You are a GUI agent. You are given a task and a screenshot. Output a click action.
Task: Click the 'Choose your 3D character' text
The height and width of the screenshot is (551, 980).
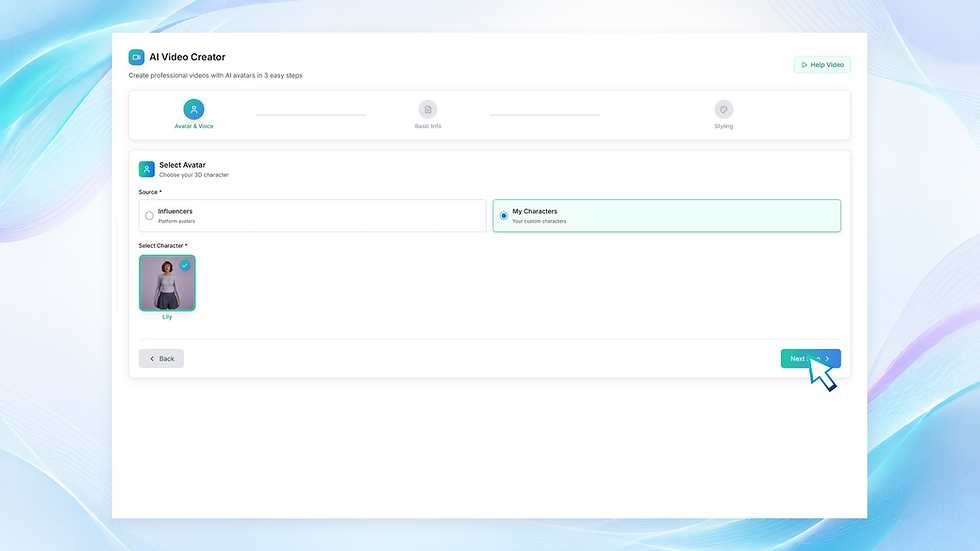click(x=194, y=175)
